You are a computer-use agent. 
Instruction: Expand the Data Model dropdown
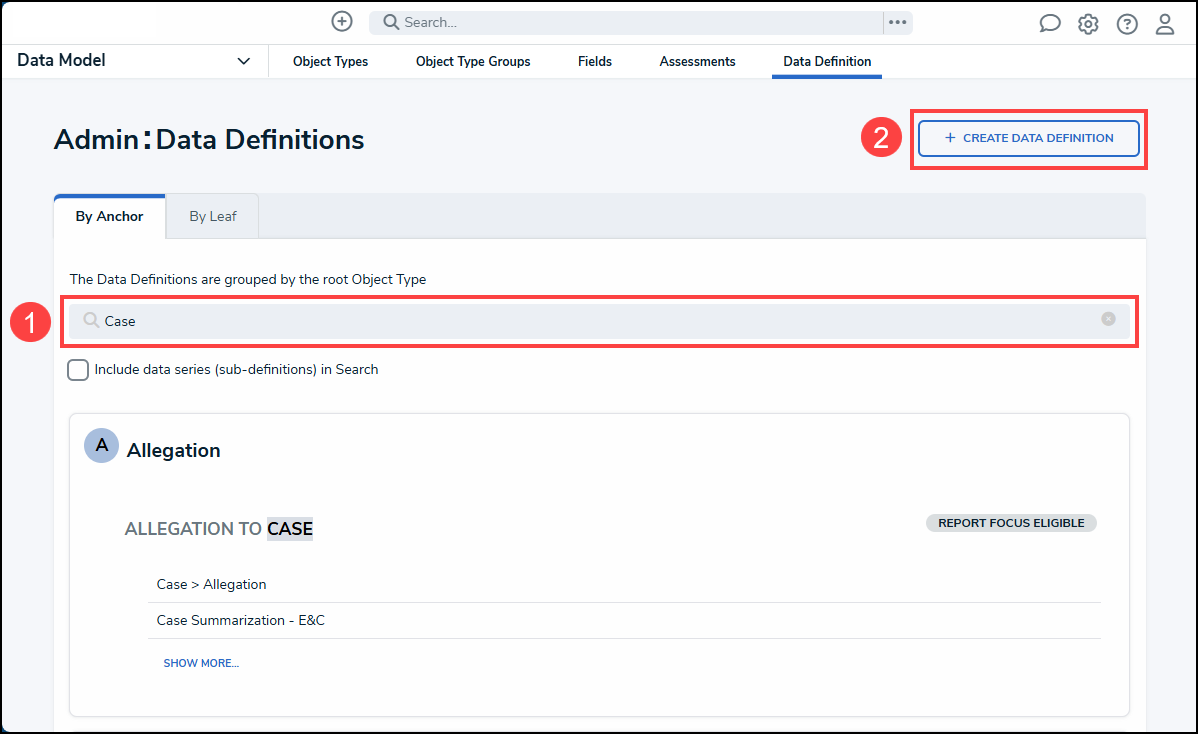(243, 61)
